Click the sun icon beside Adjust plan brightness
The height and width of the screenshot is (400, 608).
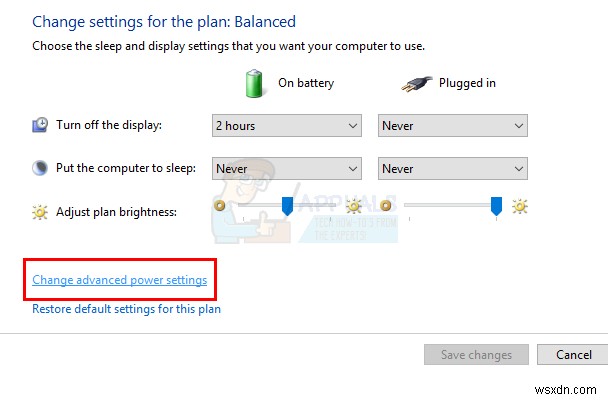point(40,209)
